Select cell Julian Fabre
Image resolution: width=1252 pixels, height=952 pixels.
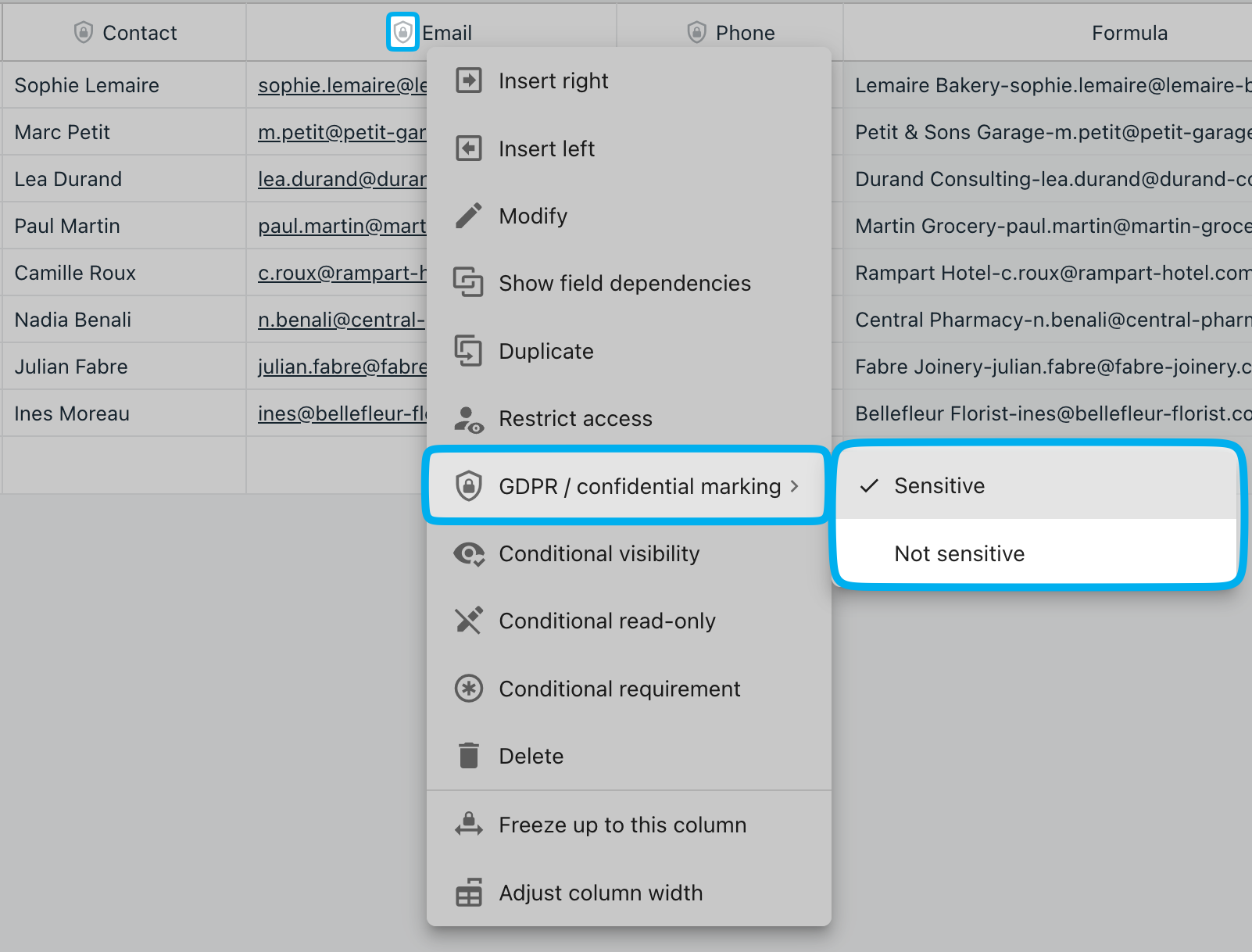pos(123,367)
